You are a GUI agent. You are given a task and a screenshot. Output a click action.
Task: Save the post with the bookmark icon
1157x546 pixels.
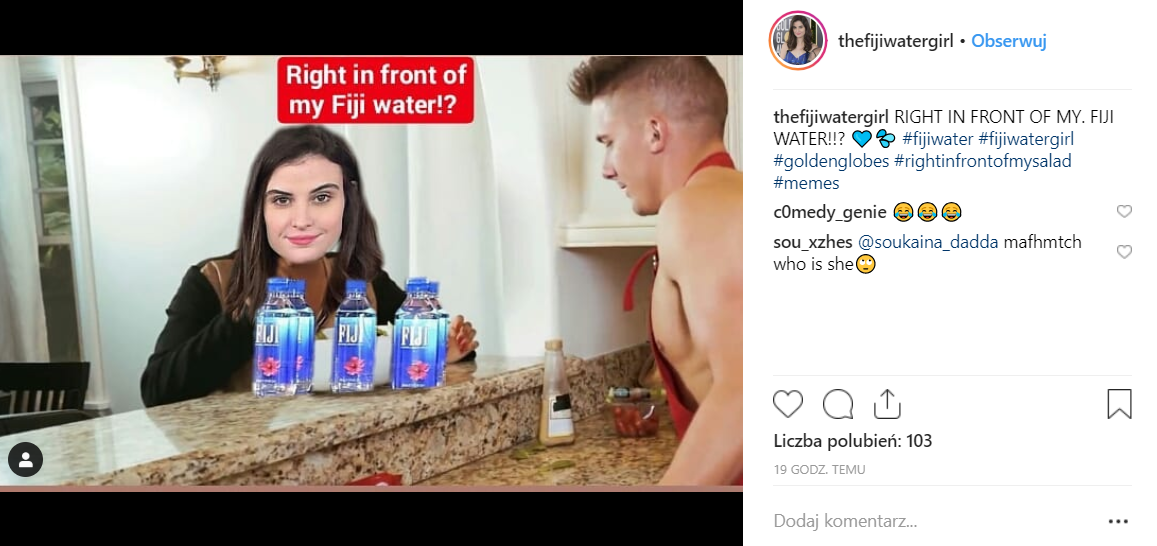pos(1119,404)
